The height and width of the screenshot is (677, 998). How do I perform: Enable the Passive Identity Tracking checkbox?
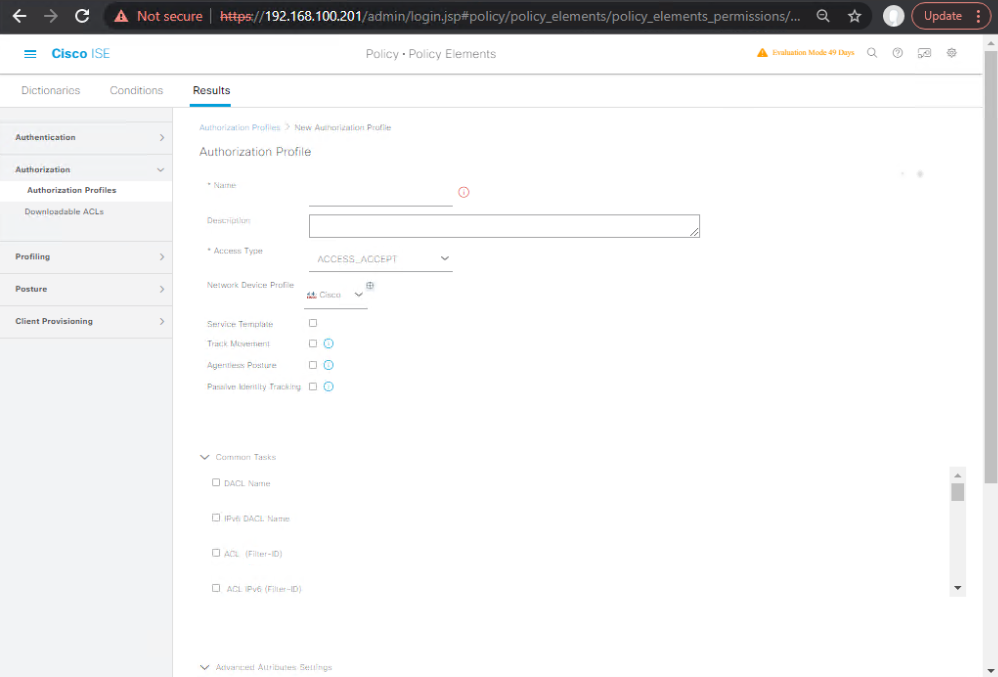313,387
